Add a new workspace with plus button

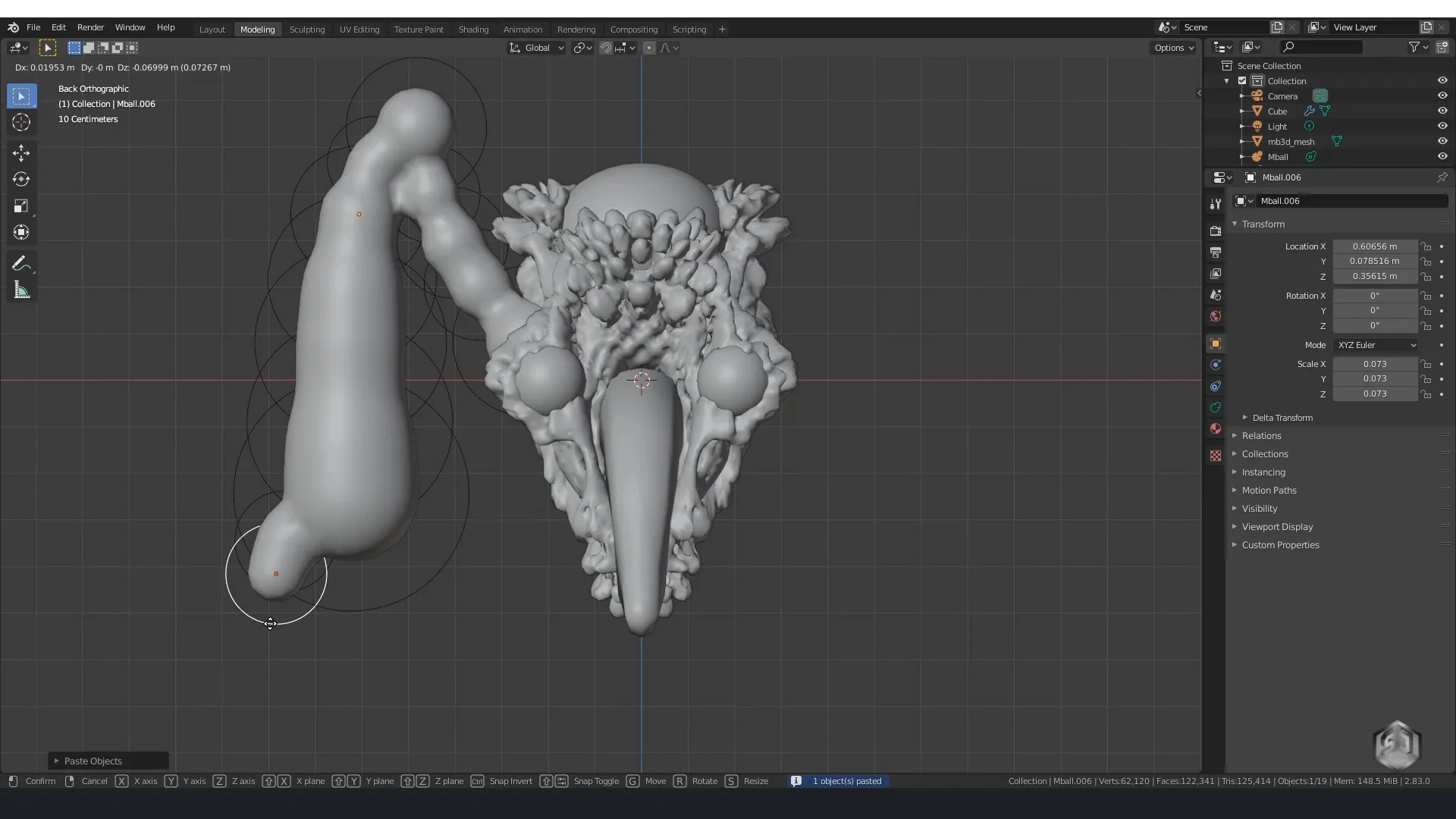[x=722, y=30]
